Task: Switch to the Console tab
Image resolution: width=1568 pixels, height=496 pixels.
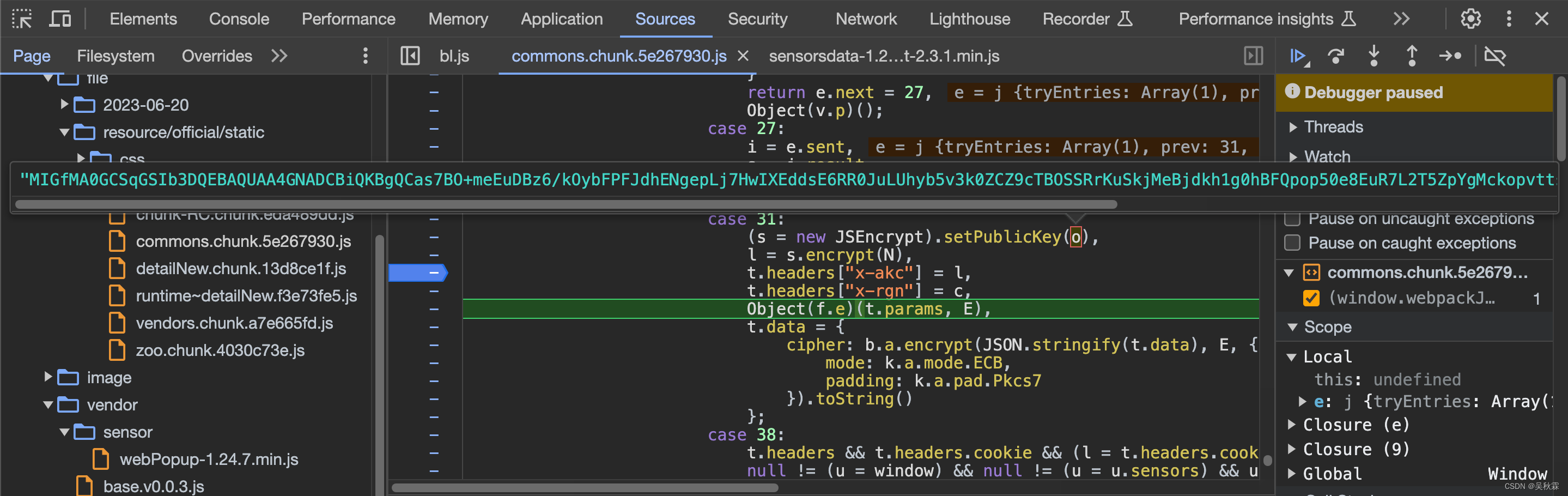Action: pyautogui.click(x=239, y=19)
